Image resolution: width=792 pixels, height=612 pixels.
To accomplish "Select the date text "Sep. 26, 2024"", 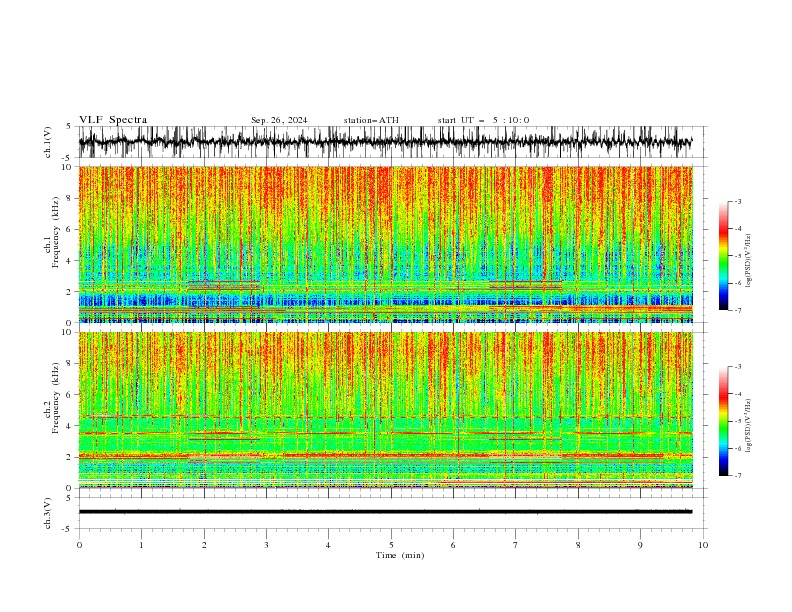I will coord(279,120).
